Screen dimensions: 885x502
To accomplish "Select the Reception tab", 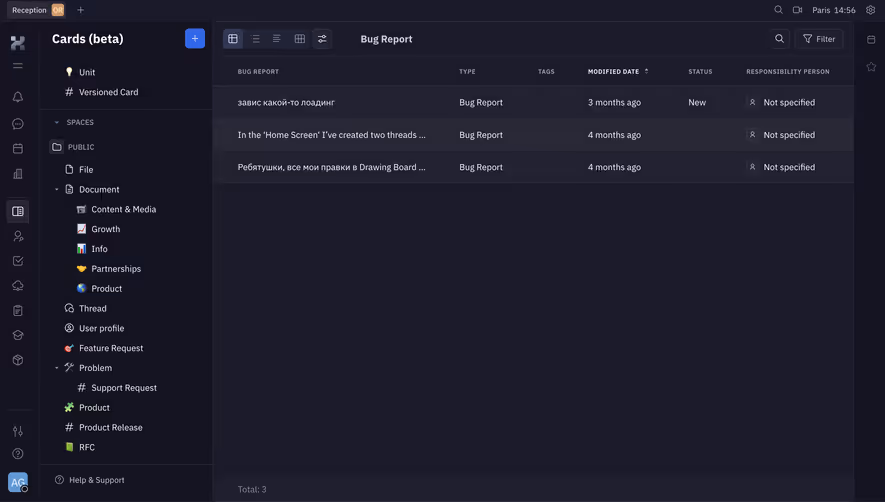I will [x=37, y=10].
